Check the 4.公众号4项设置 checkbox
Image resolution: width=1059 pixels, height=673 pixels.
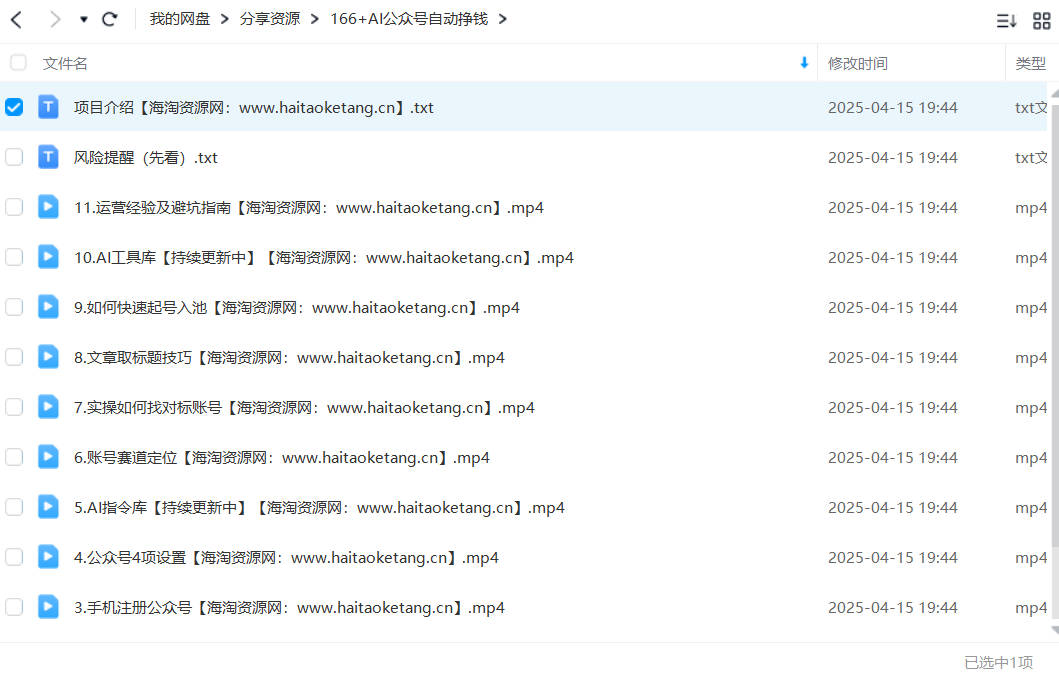(x=14, y=557)
